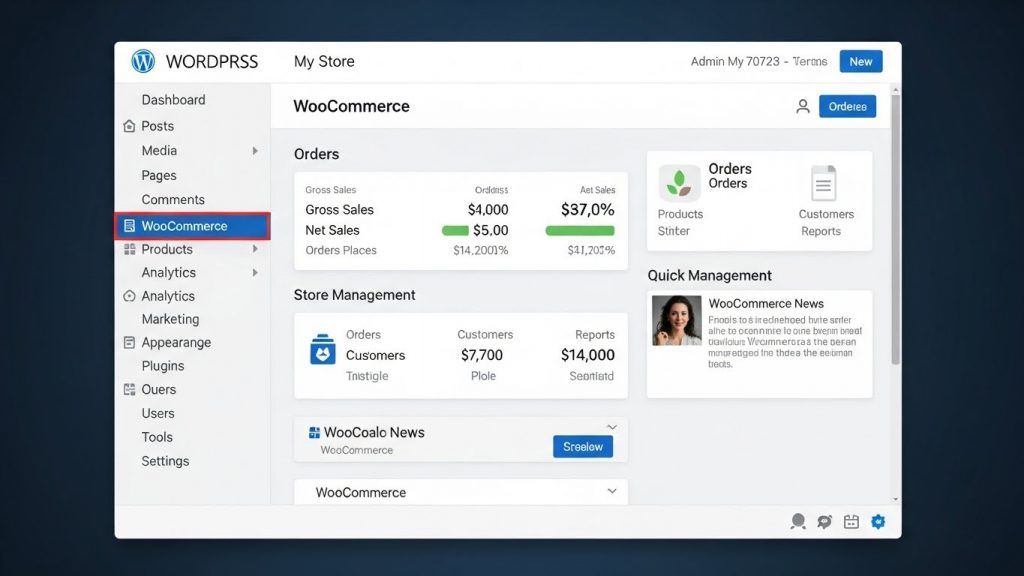Open the user profile icon beside Orderes
Screen dimensions: 1024x576
803,106
